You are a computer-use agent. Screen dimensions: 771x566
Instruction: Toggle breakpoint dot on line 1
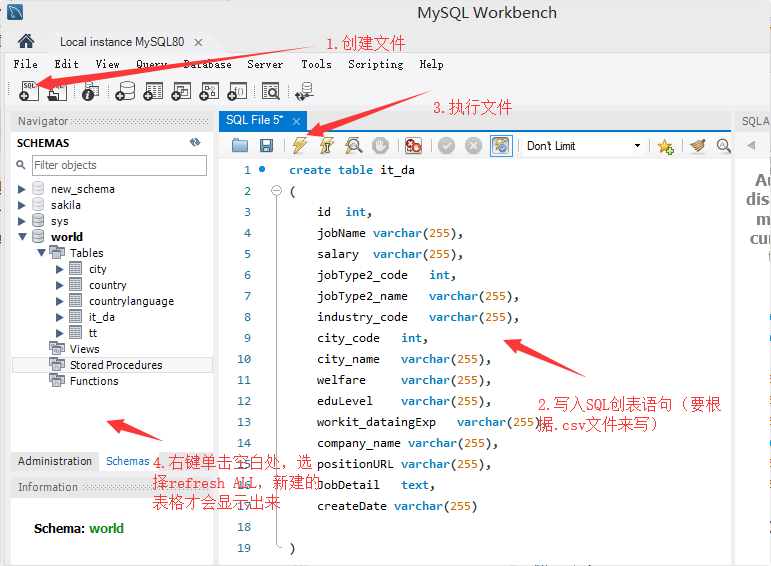[x=262, y=169]
